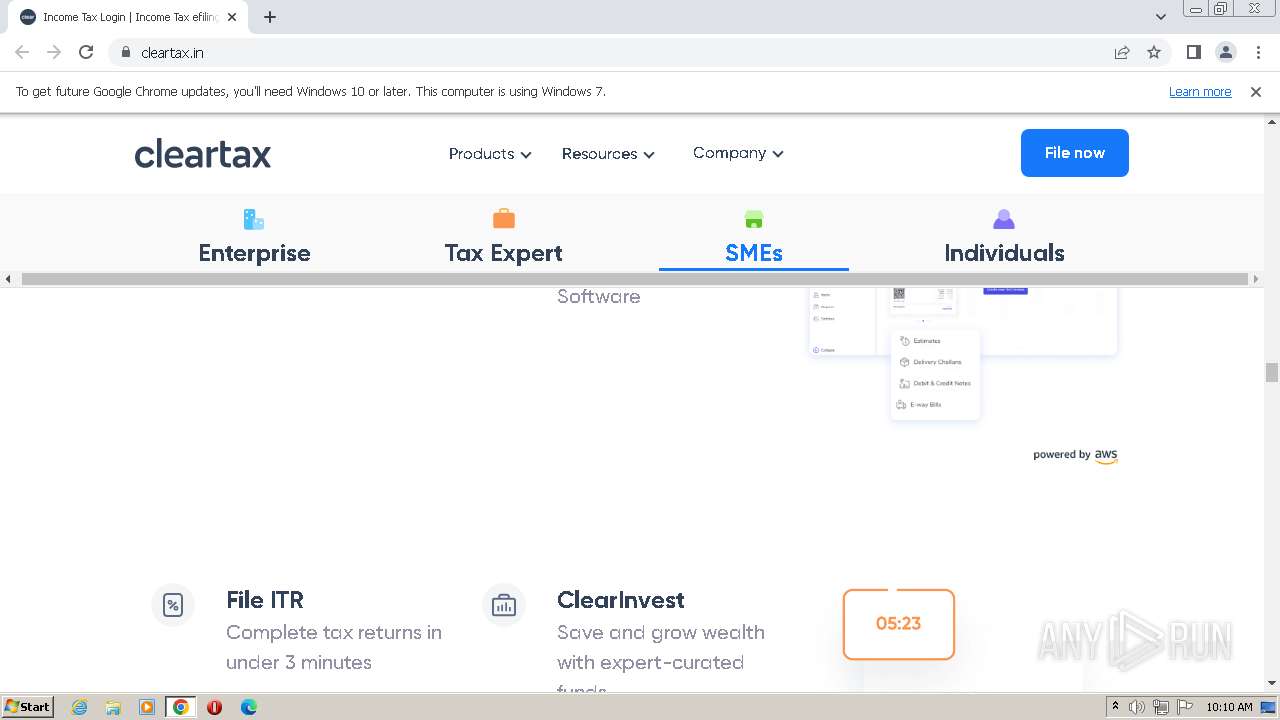Click the File now button
Screen dimensions: 1280x720
coord(1074,153)
